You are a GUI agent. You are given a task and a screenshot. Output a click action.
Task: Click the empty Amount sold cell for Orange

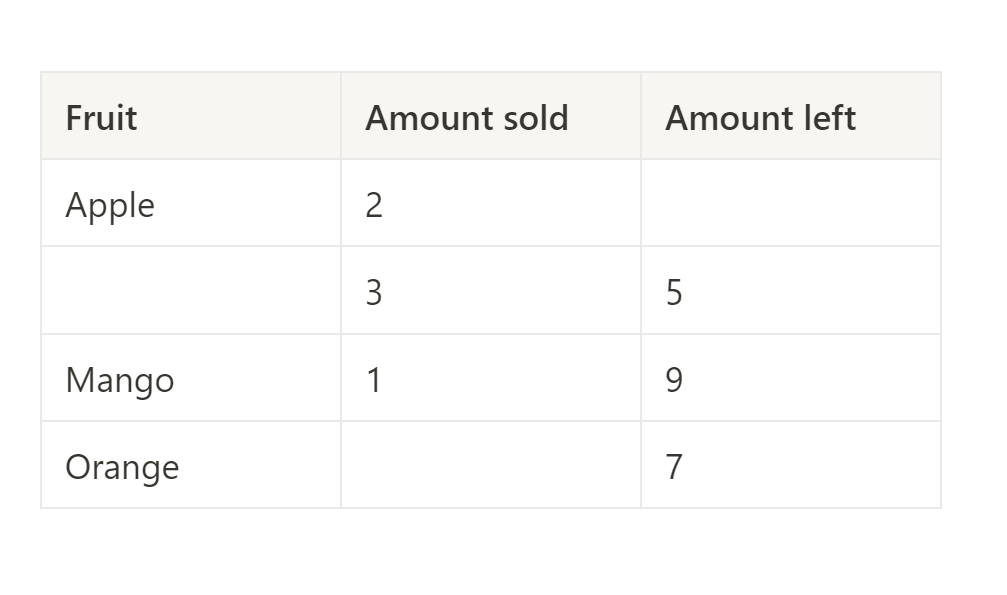click(x=491, y=465)
